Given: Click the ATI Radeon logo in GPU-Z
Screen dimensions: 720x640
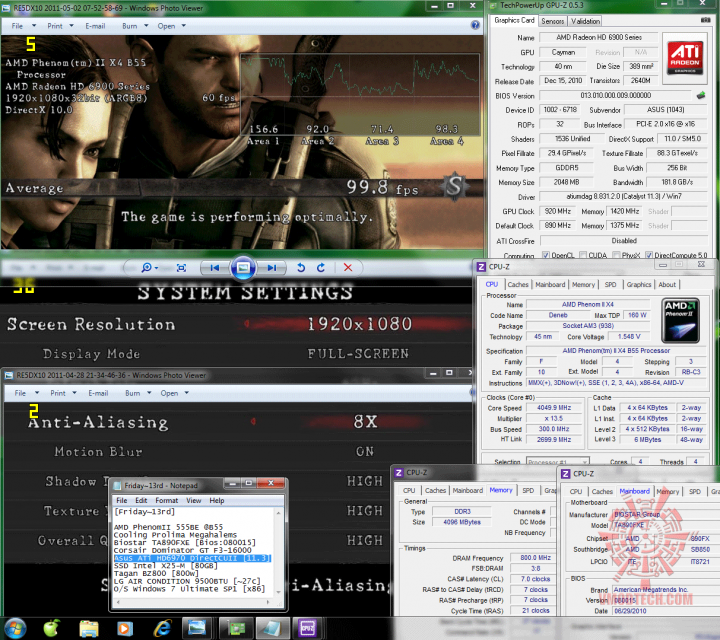Looking at the screenshot, I should tap(685, 57).
